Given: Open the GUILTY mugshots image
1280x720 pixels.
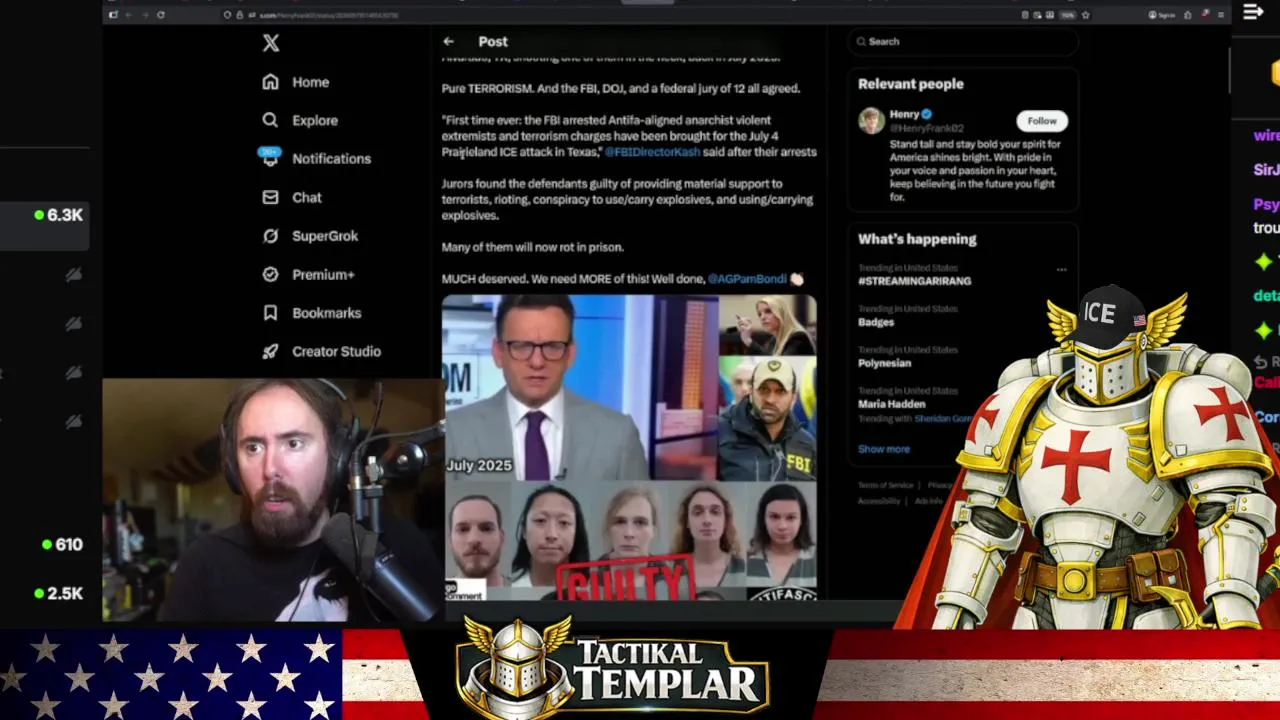Looking at the screenshot, I should pyautogui.click(x=630, y=542).
